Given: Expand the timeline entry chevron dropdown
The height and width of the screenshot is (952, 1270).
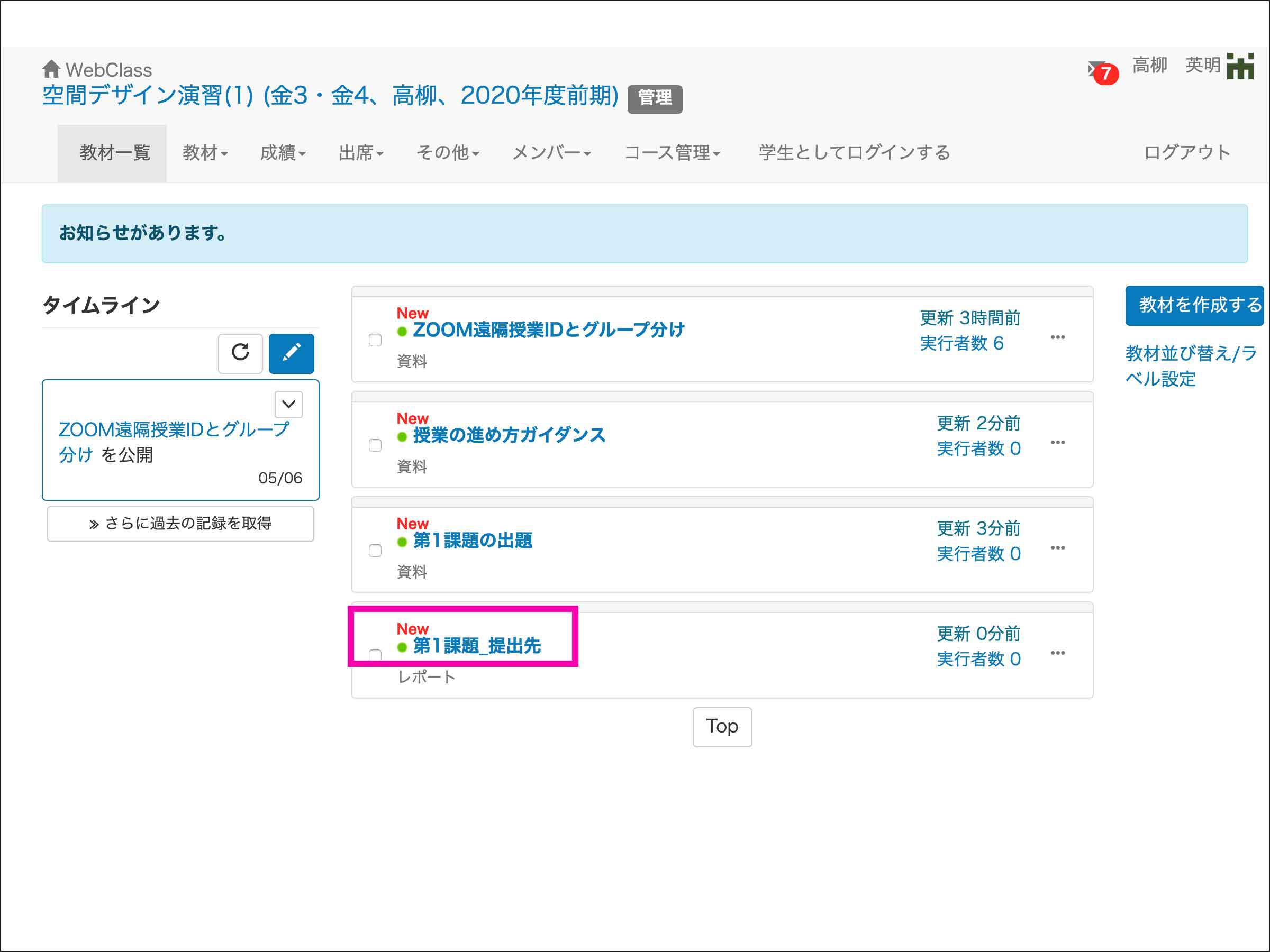Looking at the screenshot, I should pyautogui.click(x=288, y=404).
